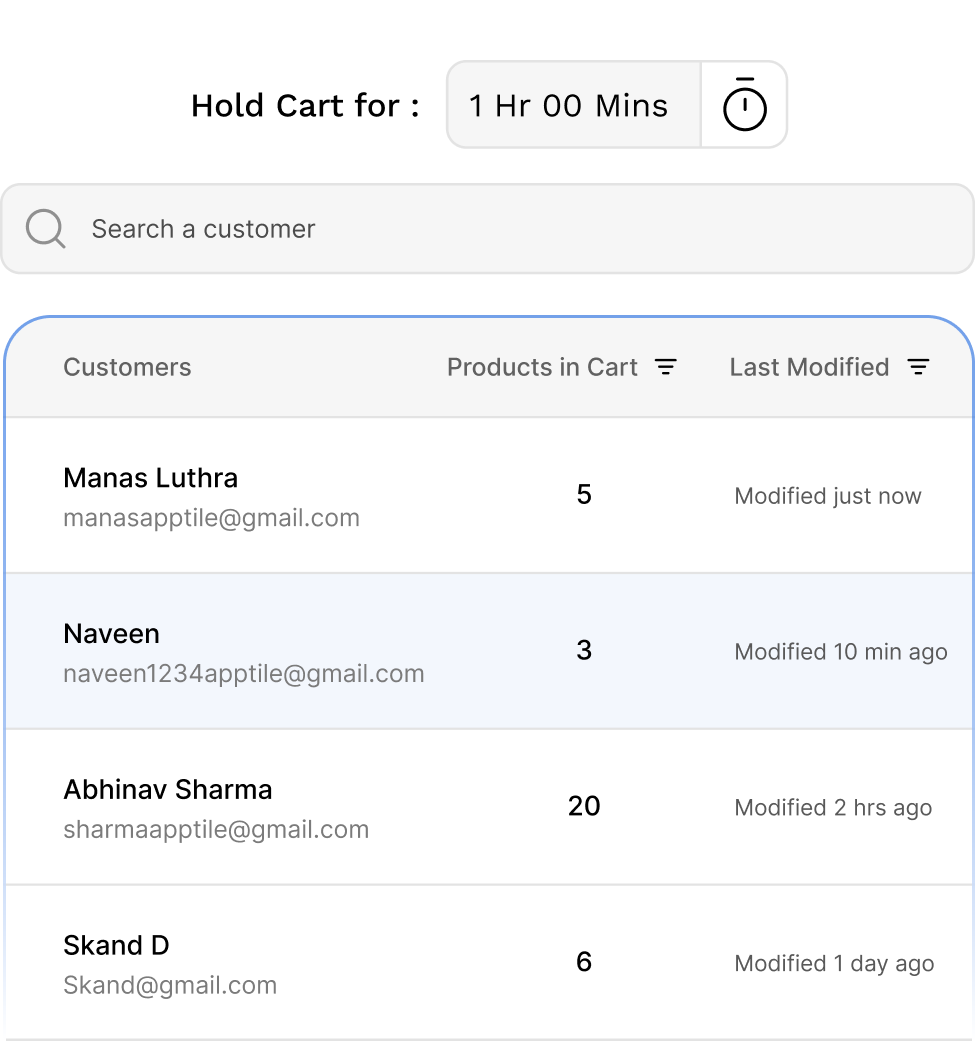Sort by Products in Cart header

pyautogui.click(x=542, y=367)
